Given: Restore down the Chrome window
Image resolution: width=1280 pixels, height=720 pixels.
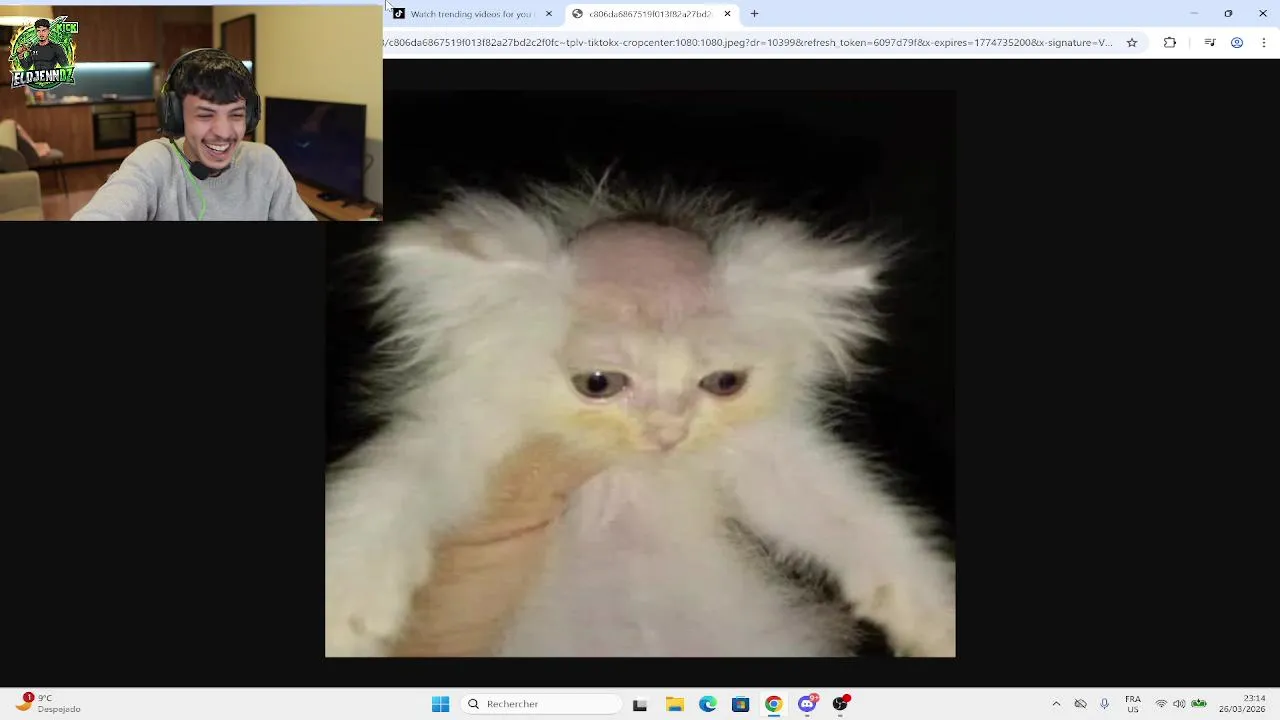Looking at the screenshot, I should point(1228,14).
